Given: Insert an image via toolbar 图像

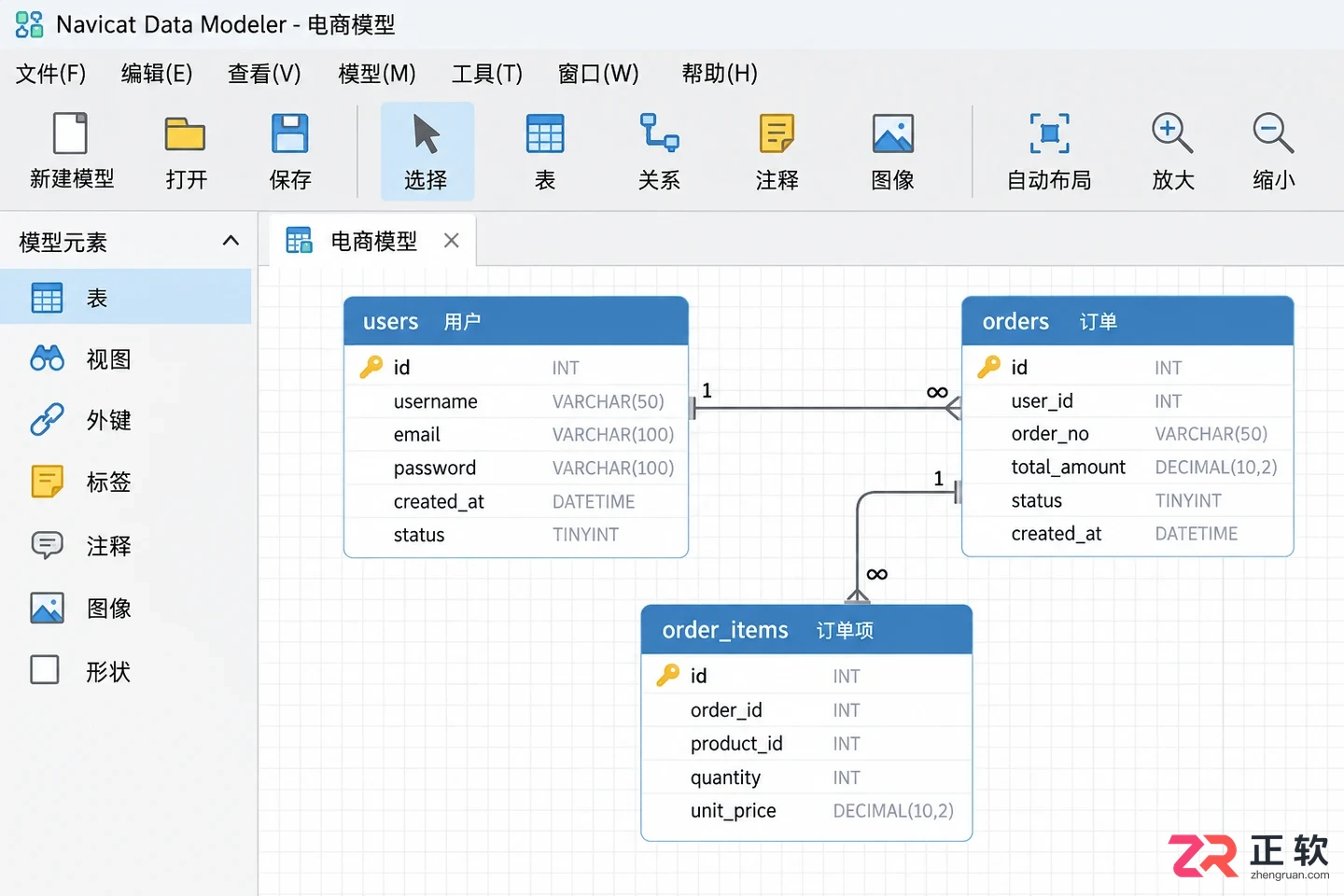Looking at the screenshot, I should (x=893, y=151).
